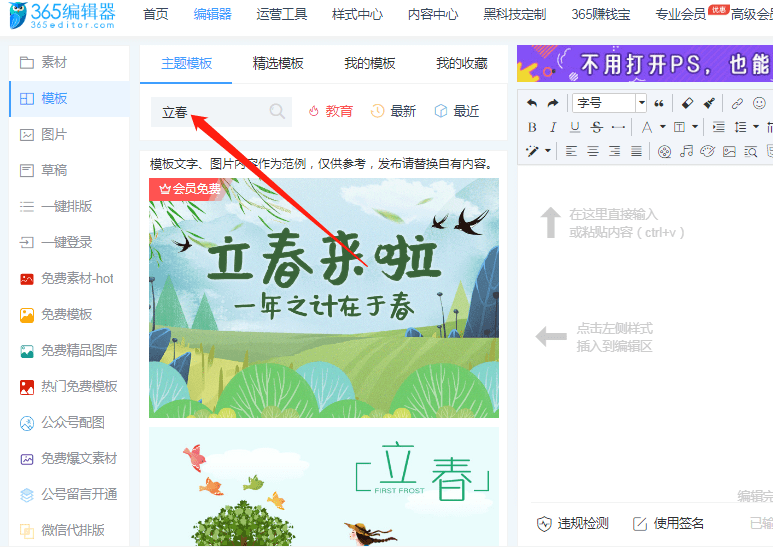The height and width of the screenshot is (547, 773).
Task: Open the 我的模板 tab
Action: 370,64
